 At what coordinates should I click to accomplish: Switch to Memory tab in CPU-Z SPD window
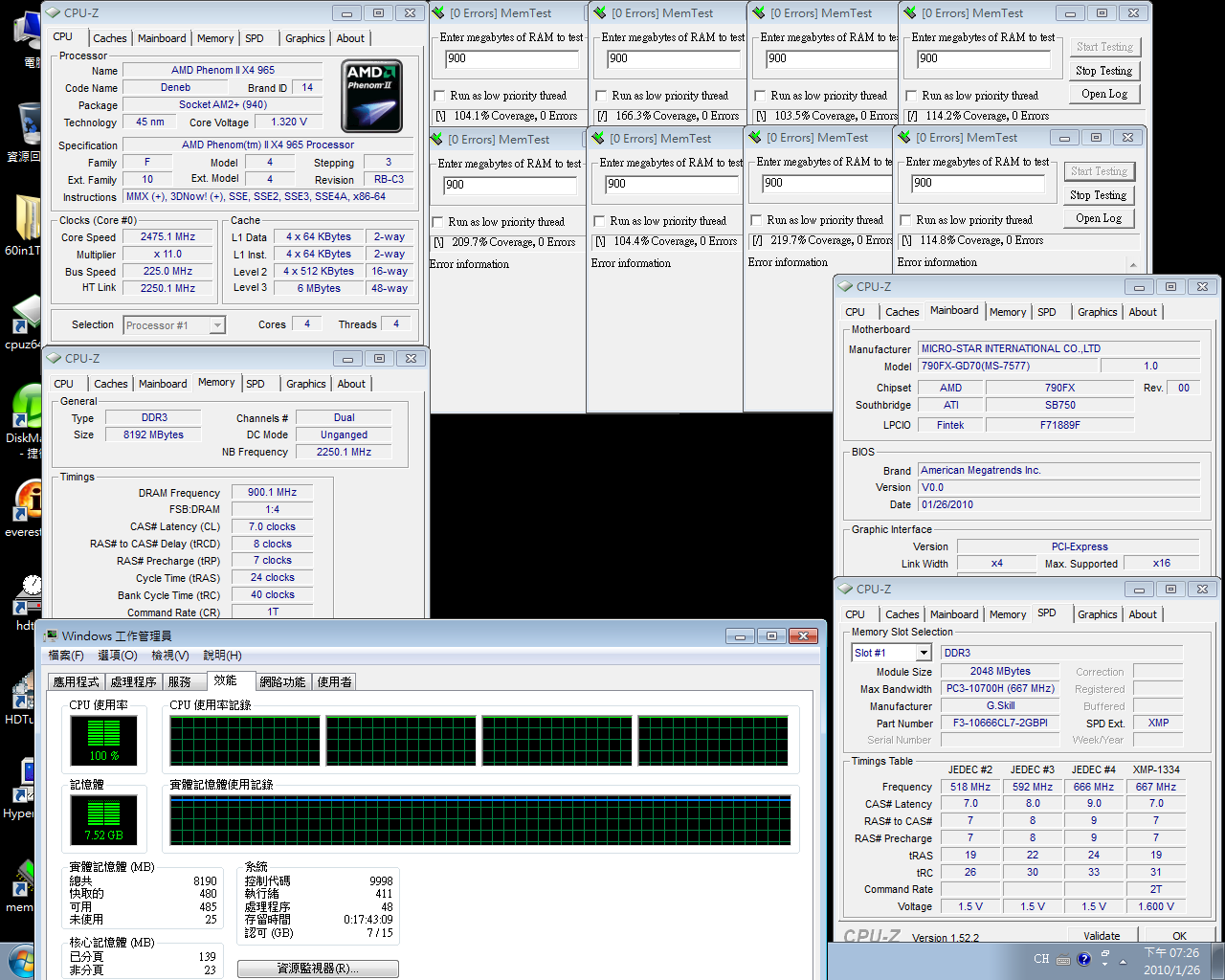(x=1008, y=614)
